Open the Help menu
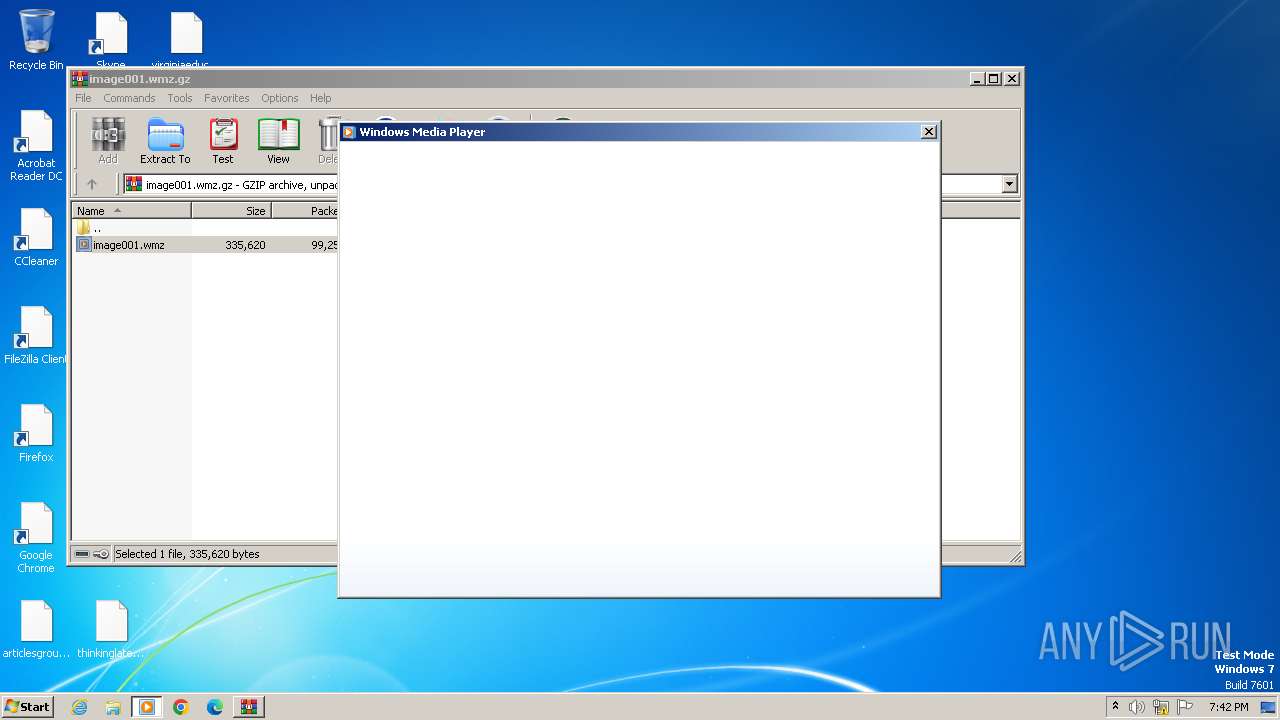This screenshot has height=720, width=1280. (320, 98)
